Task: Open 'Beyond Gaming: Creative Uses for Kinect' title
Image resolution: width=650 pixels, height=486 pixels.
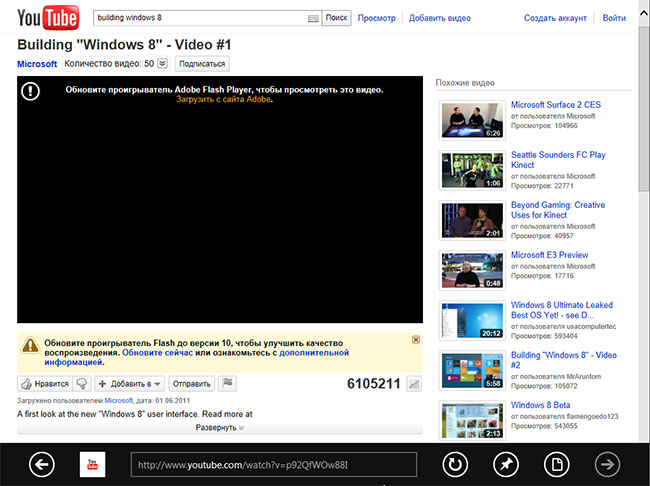Action: (558, 210)
